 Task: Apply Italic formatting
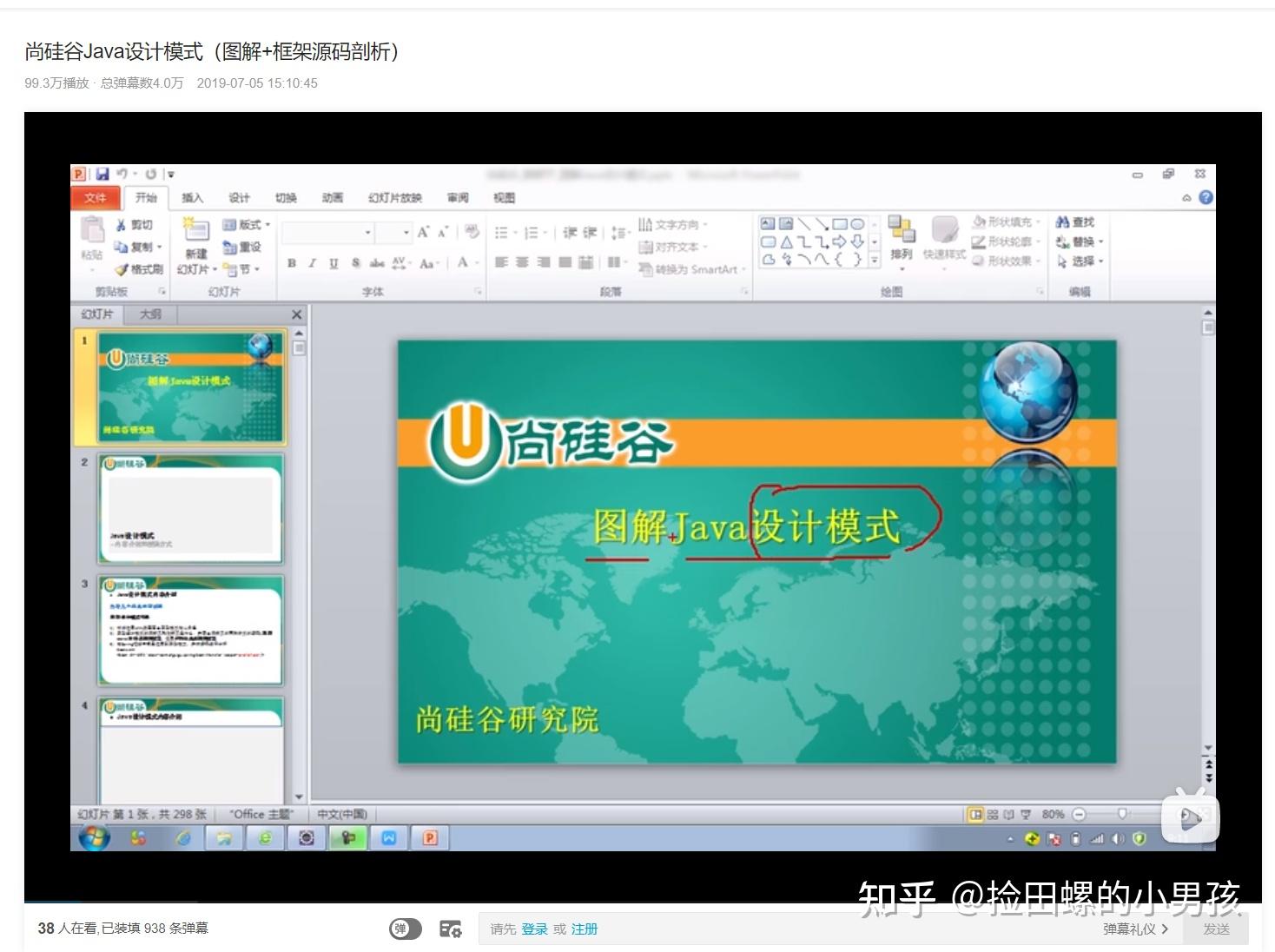tap(313, 263)
